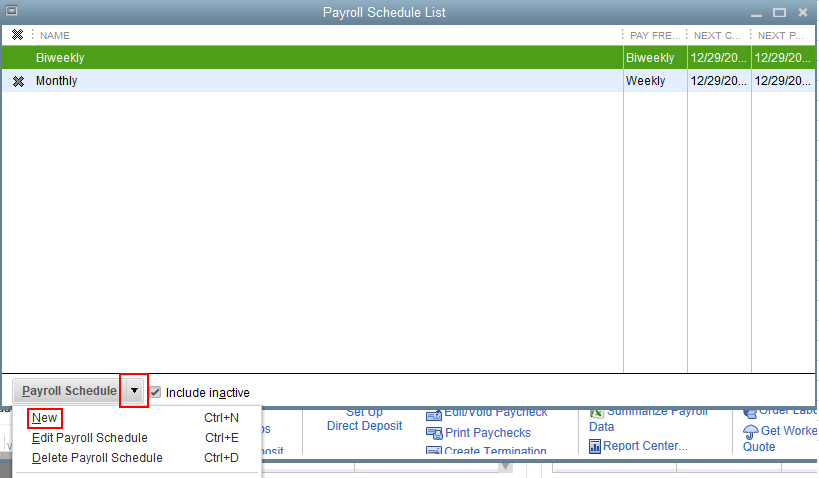Open Edit/Void Paycheck link

coord(496,413)
